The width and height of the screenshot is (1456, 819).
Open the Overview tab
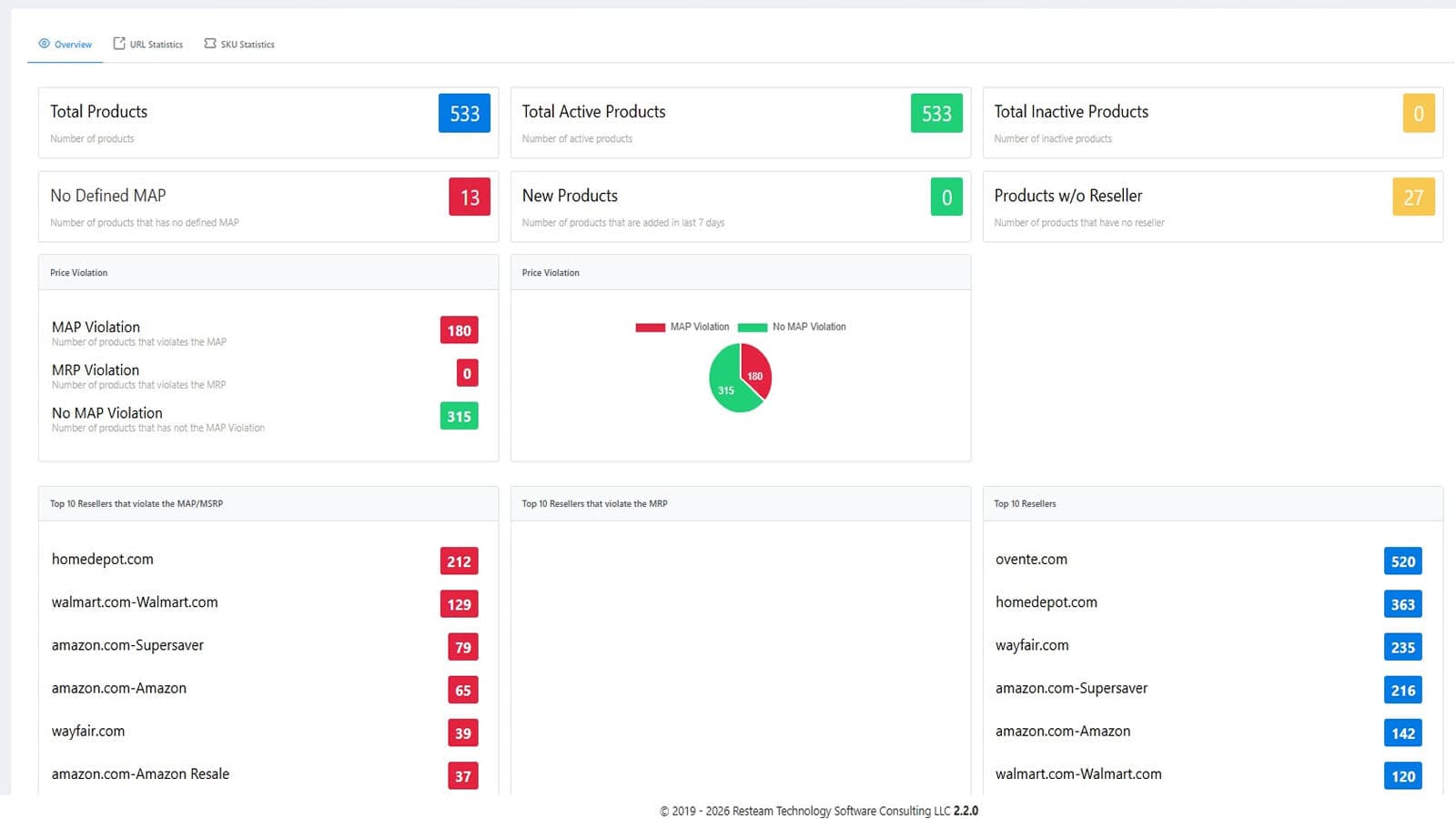point(65,44)
